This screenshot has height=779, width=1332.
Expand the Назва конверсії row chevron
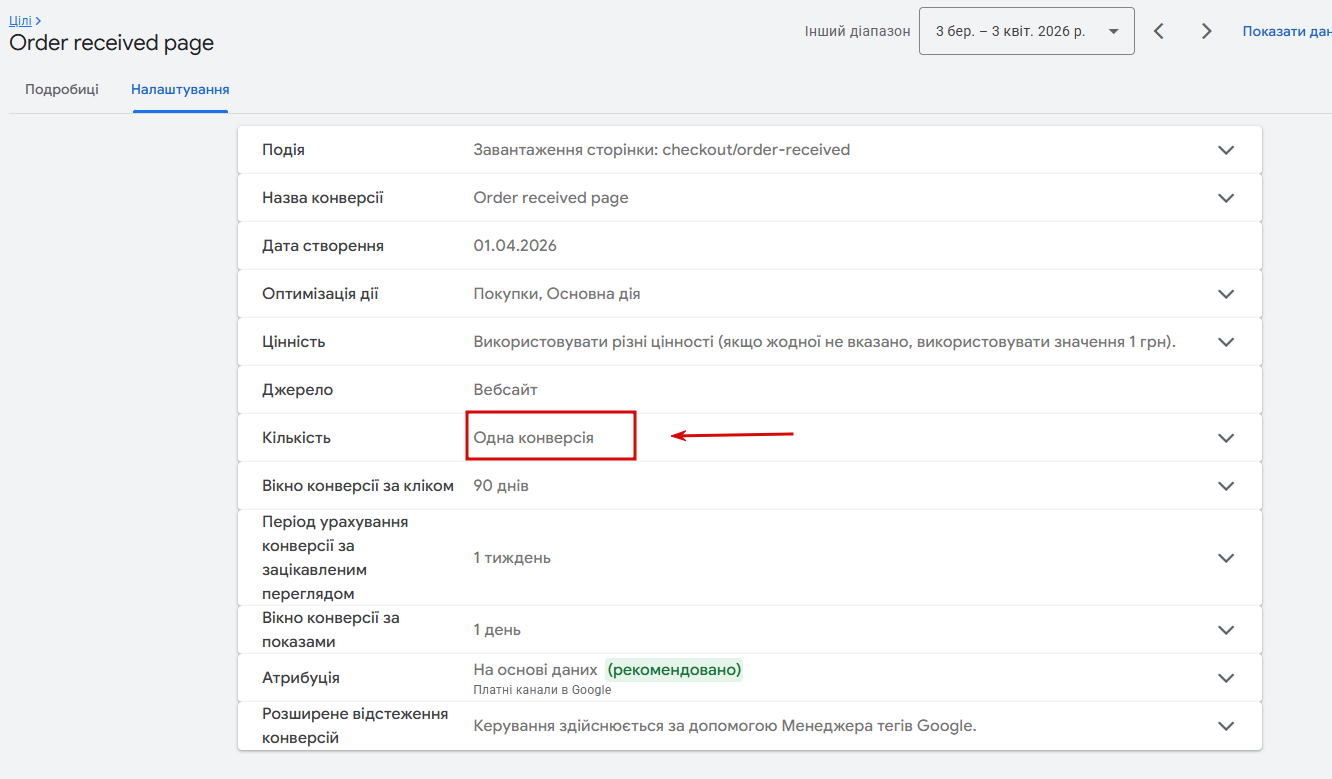tap(1226, 198)
